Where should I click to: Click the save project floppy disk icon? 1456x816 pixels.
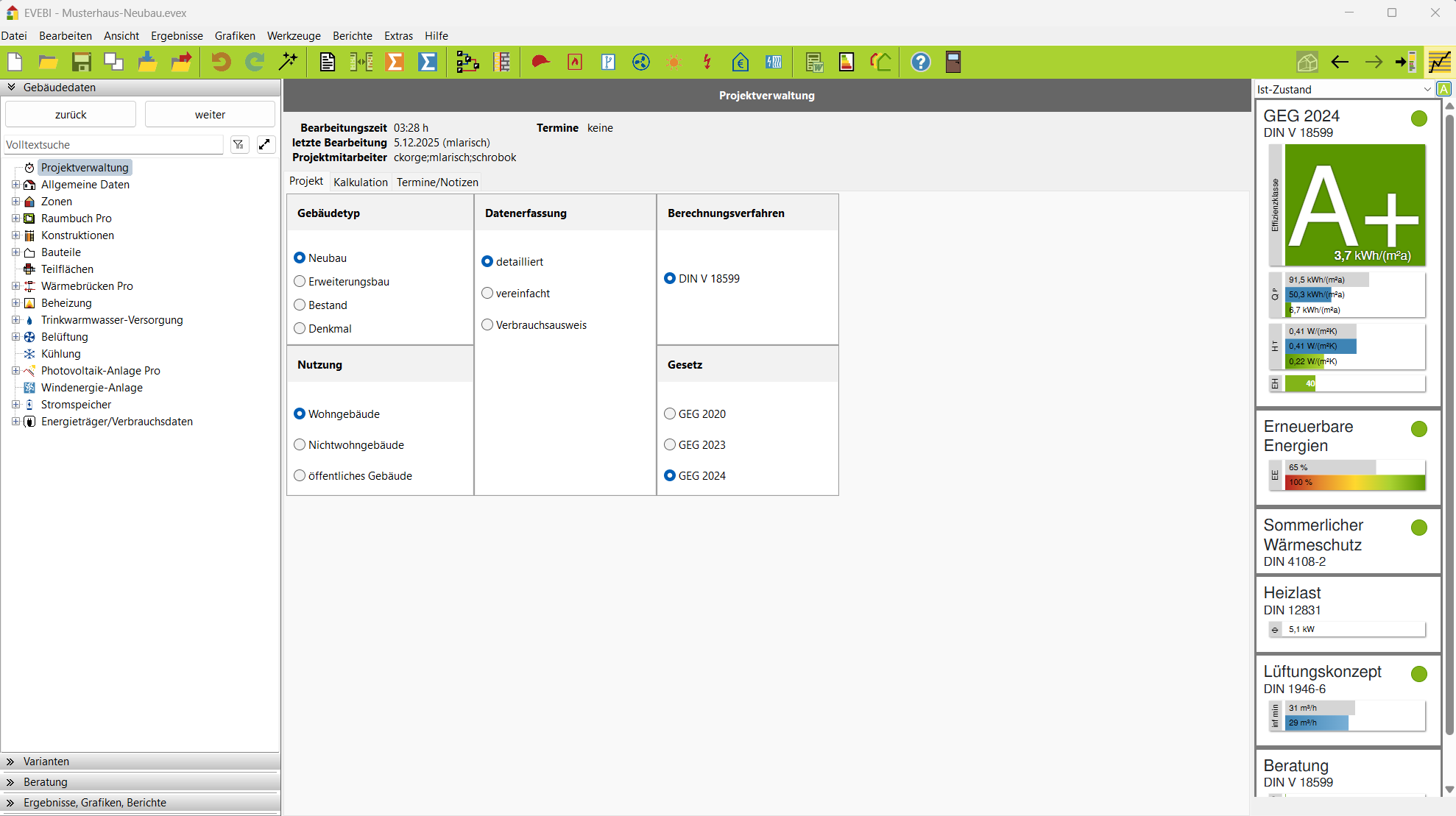[81, 63]
